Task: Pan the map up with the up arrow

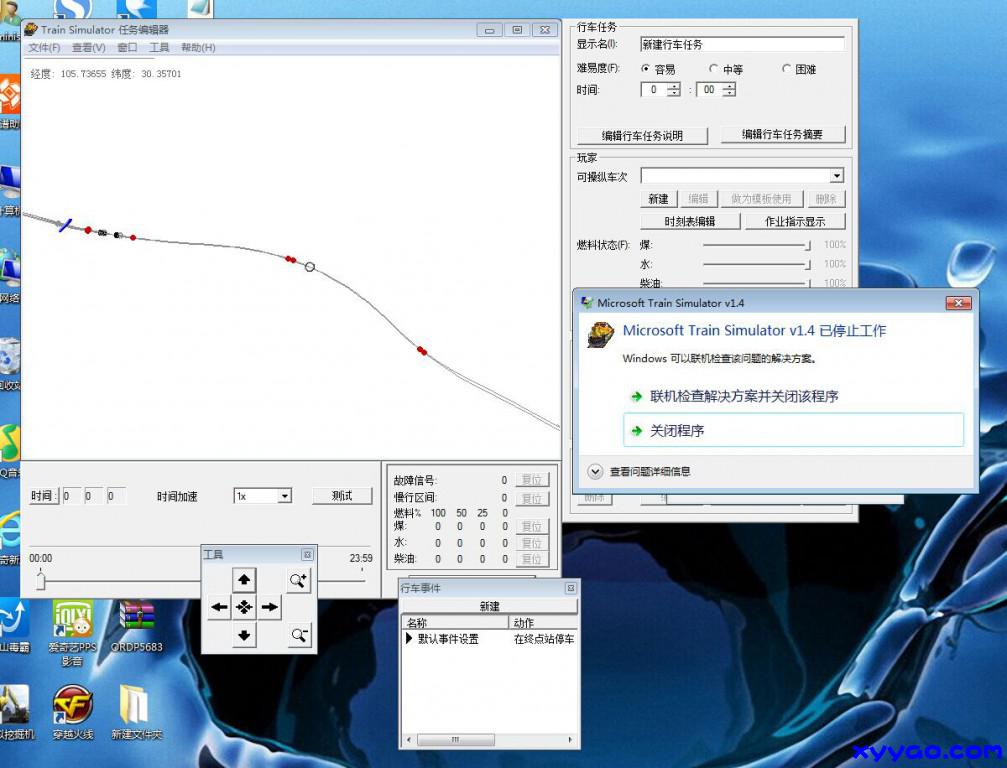Action: 245,579
